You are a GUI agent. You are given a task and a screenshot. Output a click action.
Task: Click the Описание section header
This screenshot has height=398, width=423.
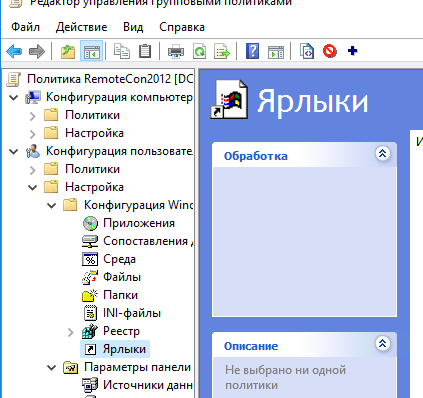[x=304, y=345]
